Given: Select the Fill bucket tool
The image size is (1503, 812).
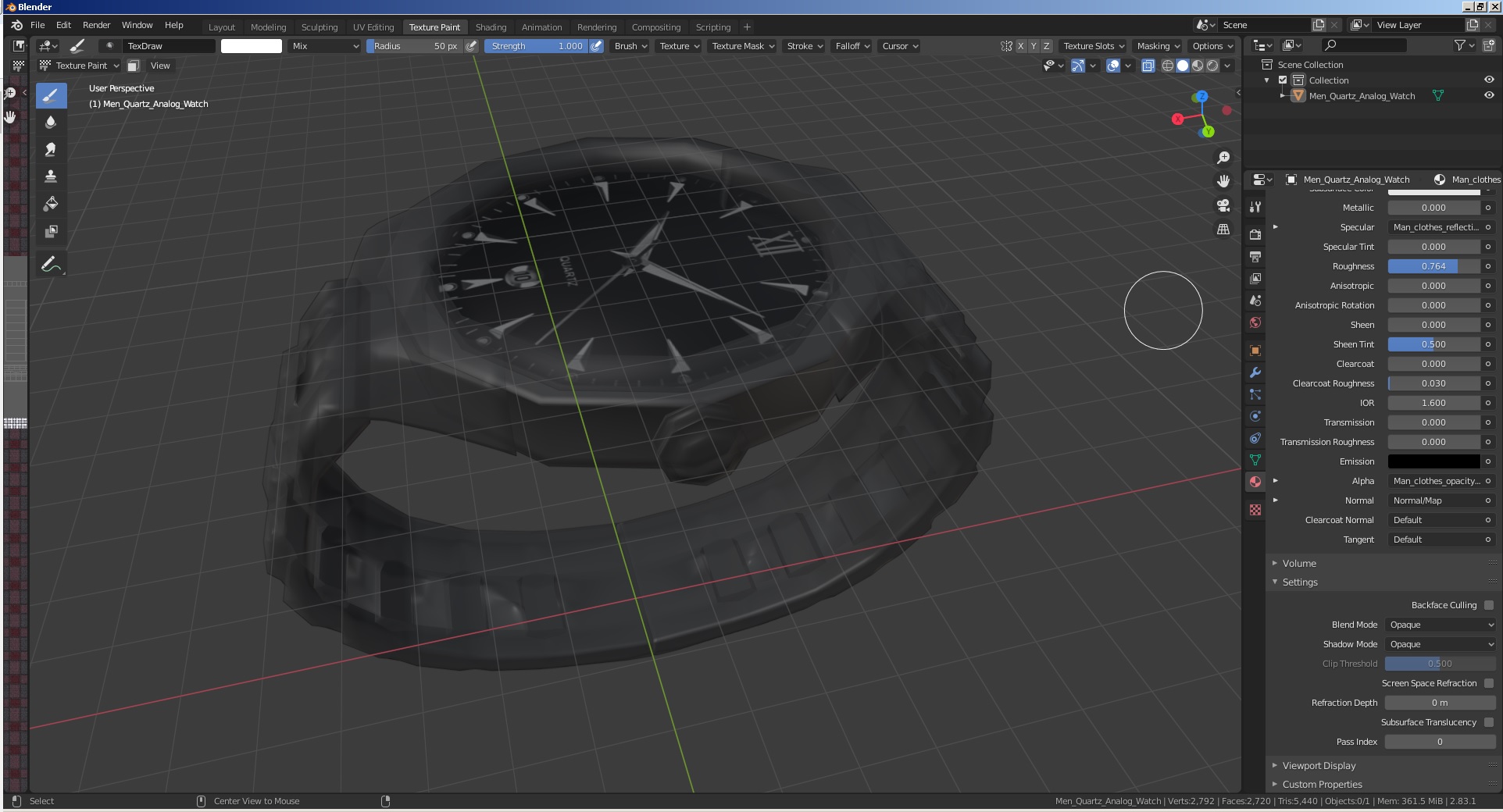Looking at the screenshot, I should (x=51, y=204).
